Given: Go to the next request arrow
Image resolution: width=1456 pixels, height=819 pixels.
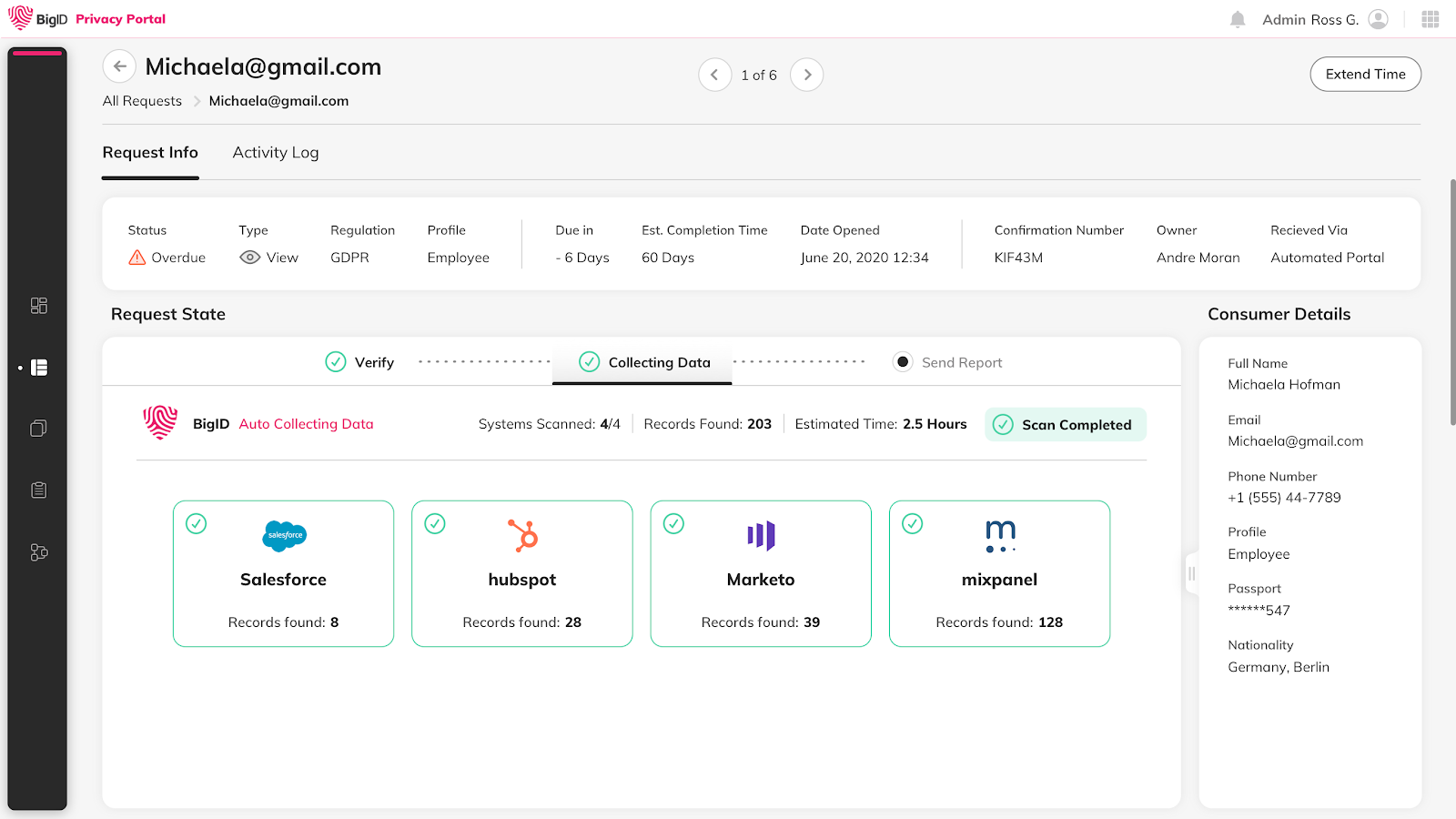Looking at the screenshot, I should 807,75.
